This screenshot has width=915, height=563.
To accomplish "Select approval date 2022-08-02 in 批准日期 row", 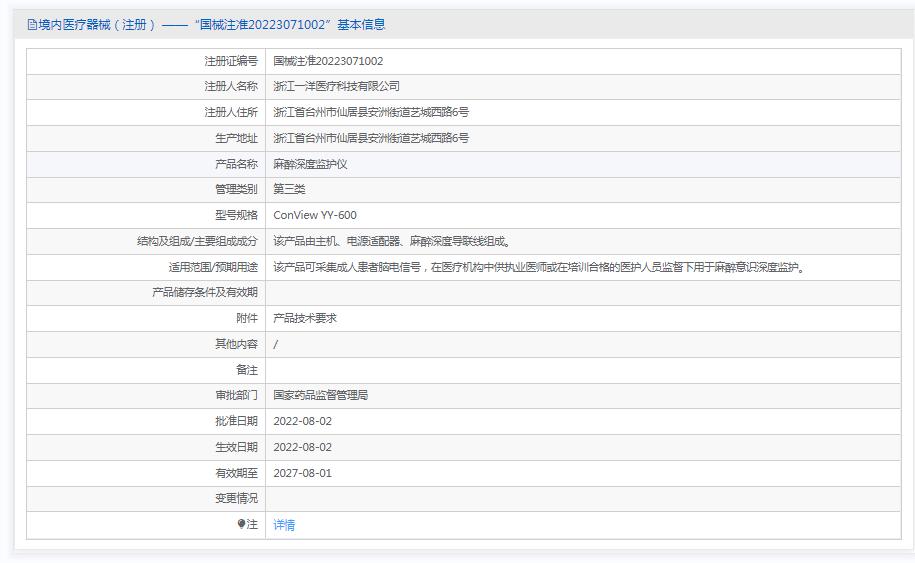I will (302, 421).
